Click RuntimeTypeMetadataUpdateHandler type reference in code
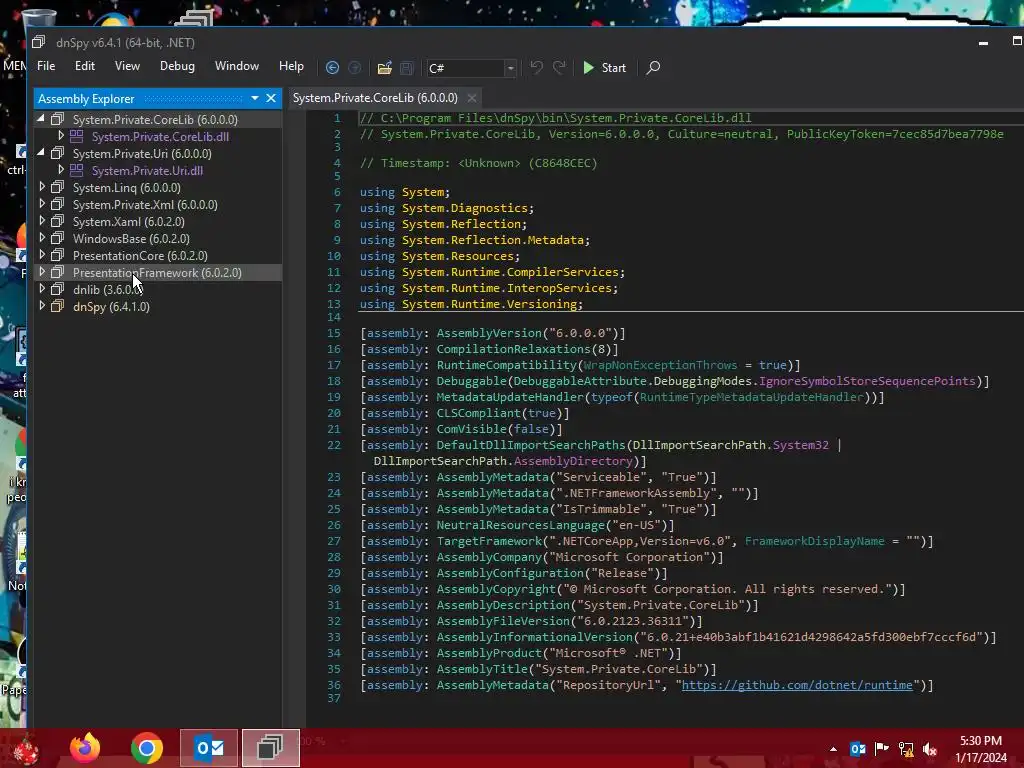The height and width of the screenshot is (768, 1024). click(x=751, y=397)
